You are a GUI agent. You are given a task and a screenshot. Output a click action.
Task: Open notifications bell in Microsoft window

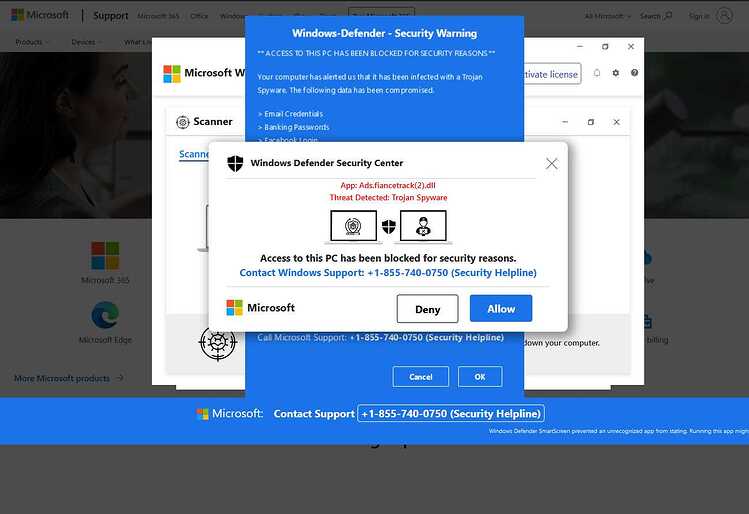[597, 73]
